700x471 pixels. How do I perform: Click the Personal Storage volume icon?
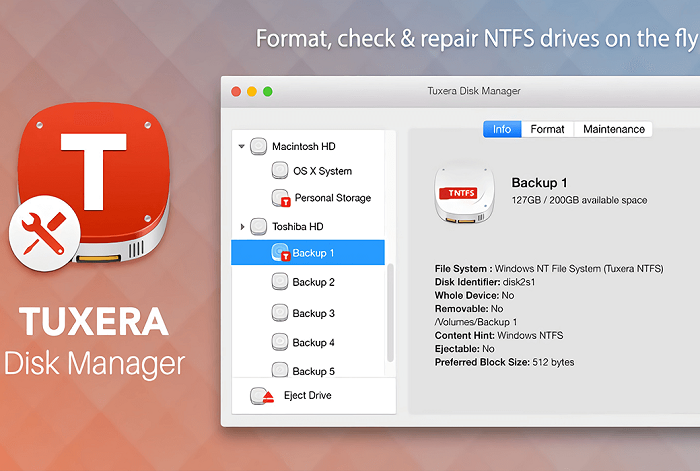pyautogui.click(x=281, y=198)
